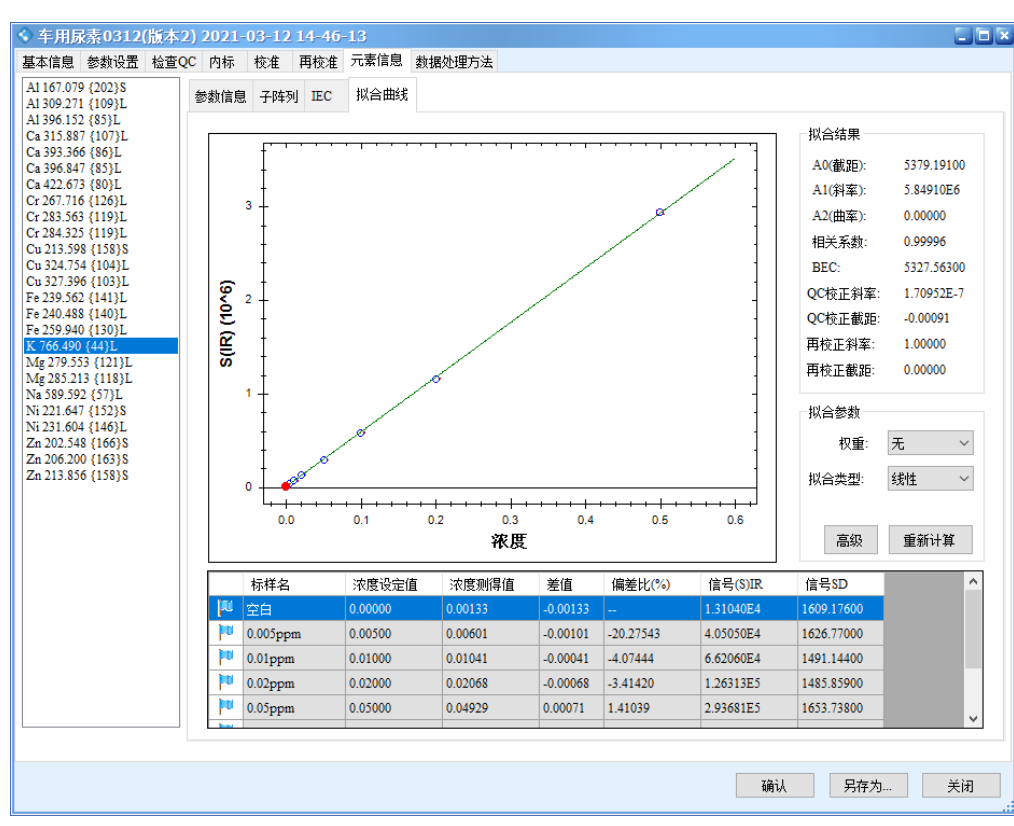
Task: Click the 另存为... save as button
Action: [867, 786]
